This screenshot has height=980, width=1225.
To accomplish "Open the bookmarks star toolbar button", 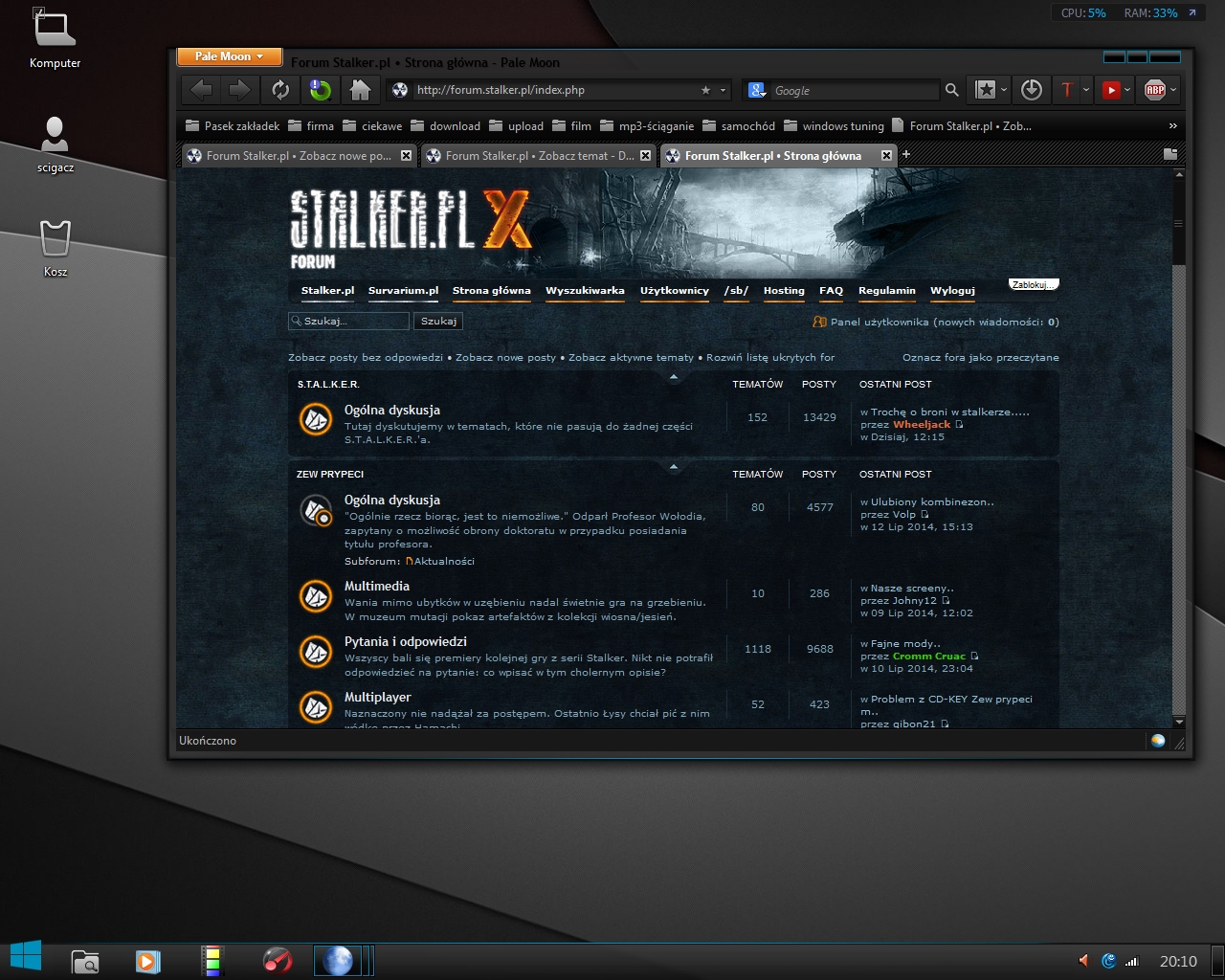I will click(985, 90).
